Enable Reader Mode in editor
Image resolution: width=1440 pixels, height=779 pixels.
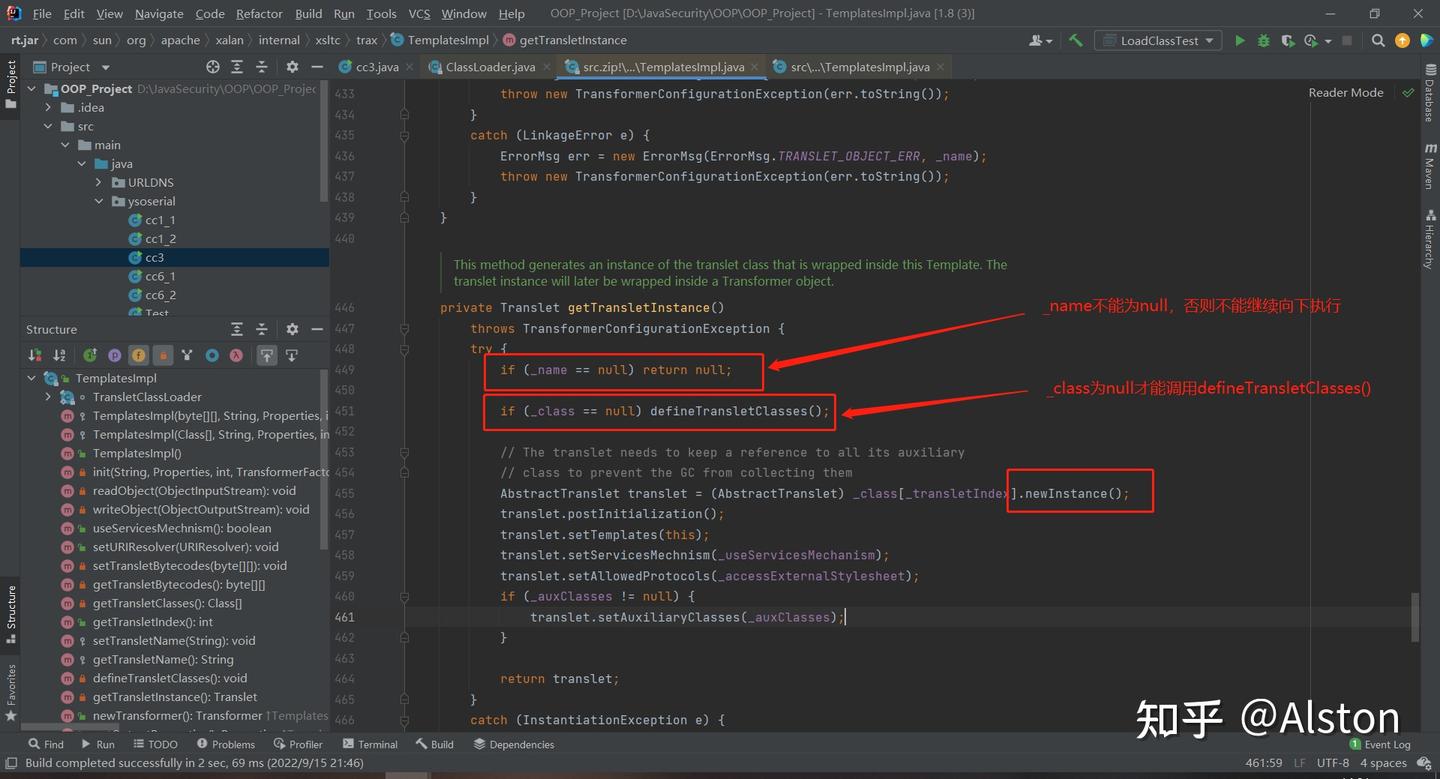pyautogui.click(x=1346, y=92)
